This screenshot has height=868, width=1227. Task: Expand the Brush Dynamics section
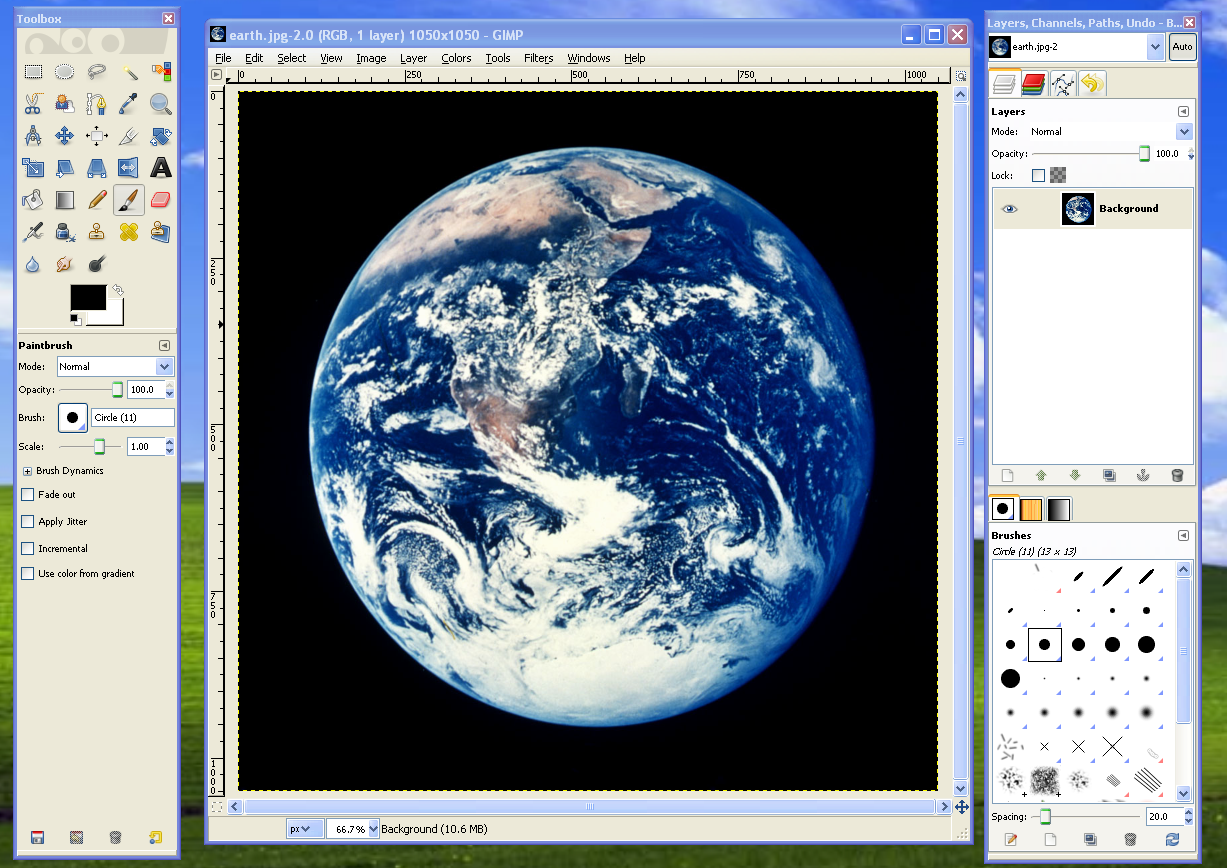27,471
